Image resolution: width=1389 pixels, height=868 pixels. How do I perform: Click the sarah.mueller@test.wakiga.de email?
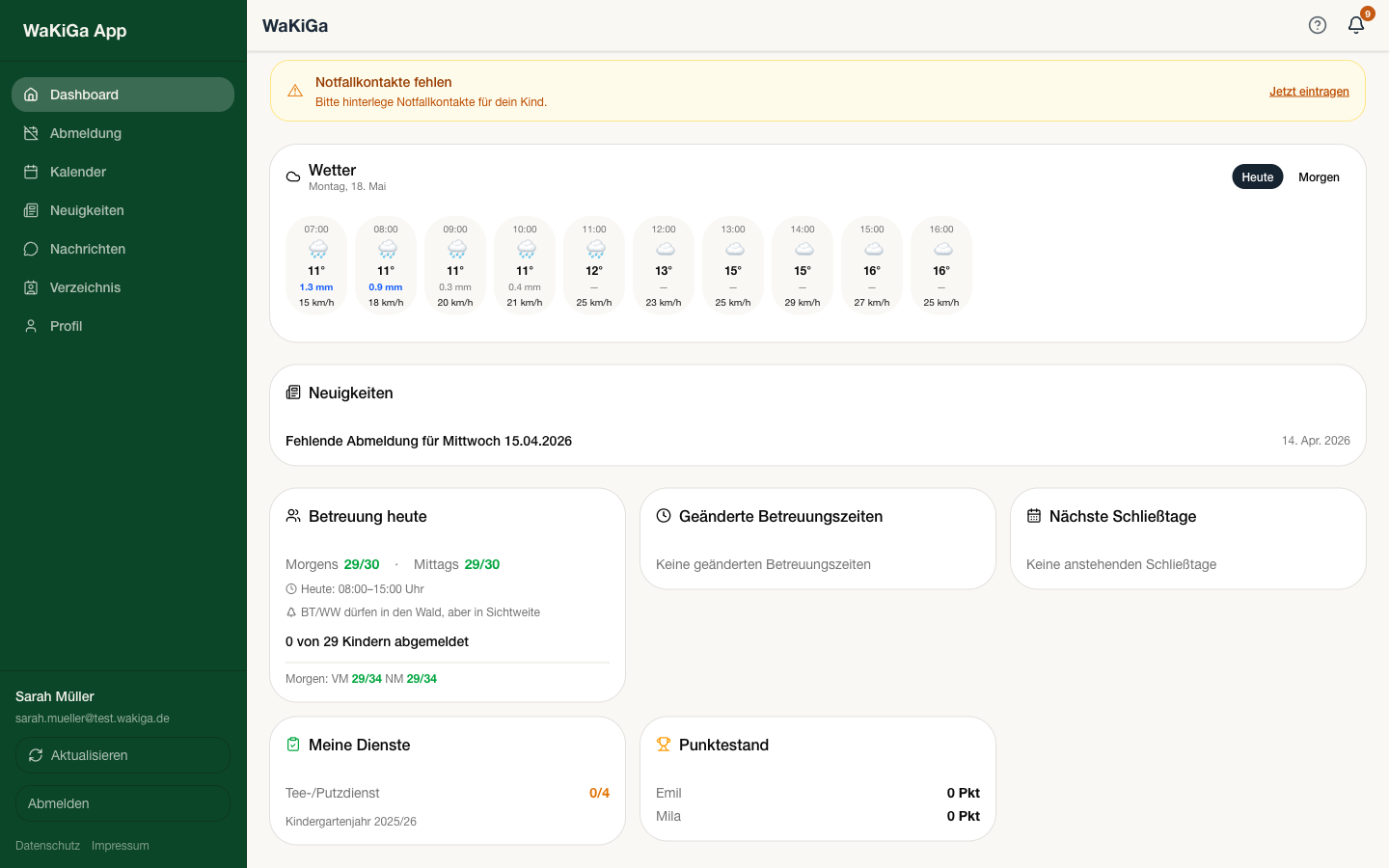pos(93,719)
